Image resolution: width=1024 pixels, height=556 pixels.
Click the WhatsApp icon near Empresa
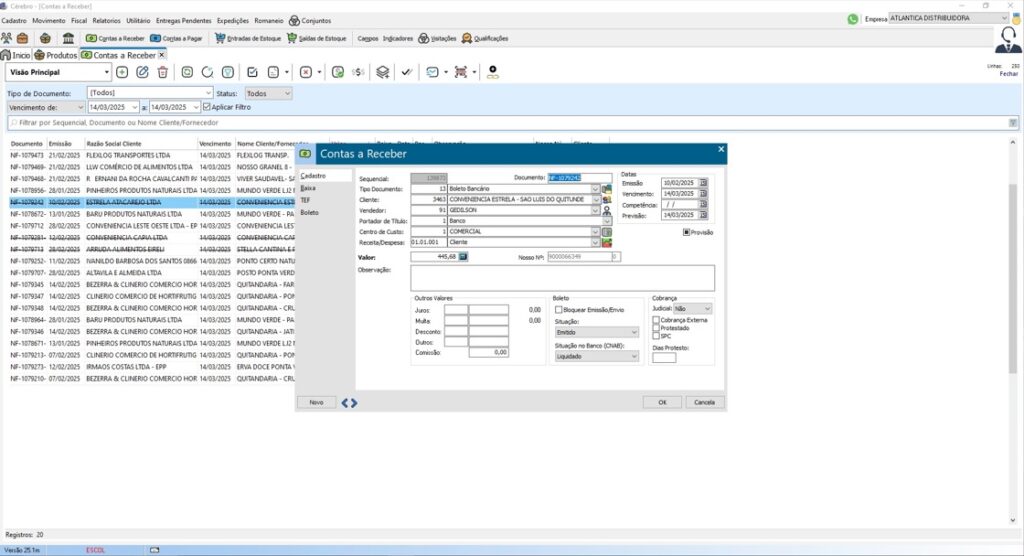(853, 19)
